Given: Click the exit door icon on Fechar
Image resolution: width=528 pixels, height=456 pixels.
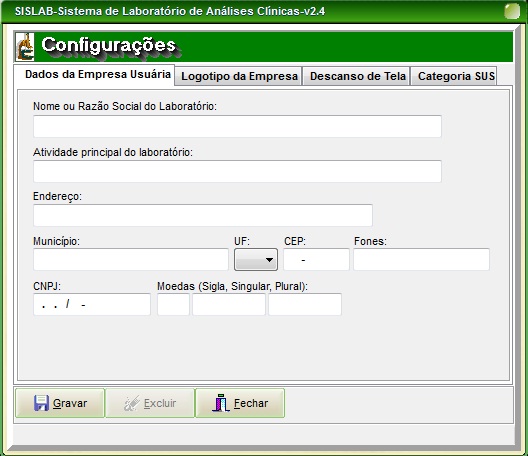Looking at the screenshot, I should tap(221, 403).
